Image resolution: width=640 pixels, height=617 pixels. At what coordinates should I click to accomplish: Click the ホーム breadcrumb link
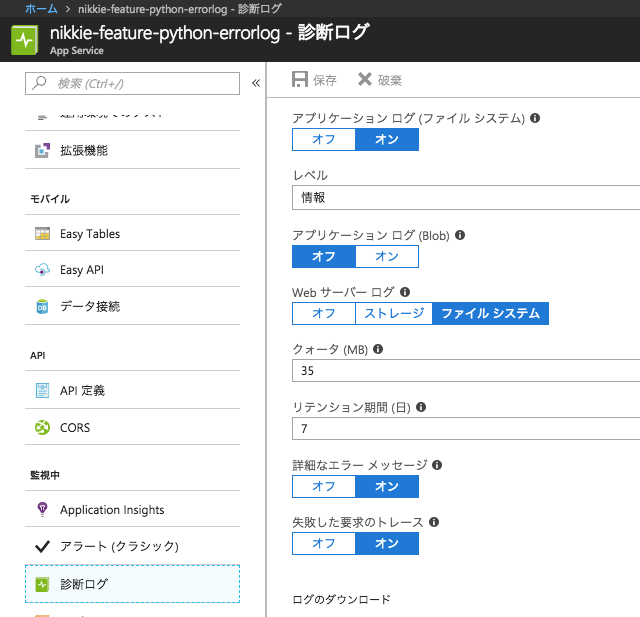coord(41,8)
